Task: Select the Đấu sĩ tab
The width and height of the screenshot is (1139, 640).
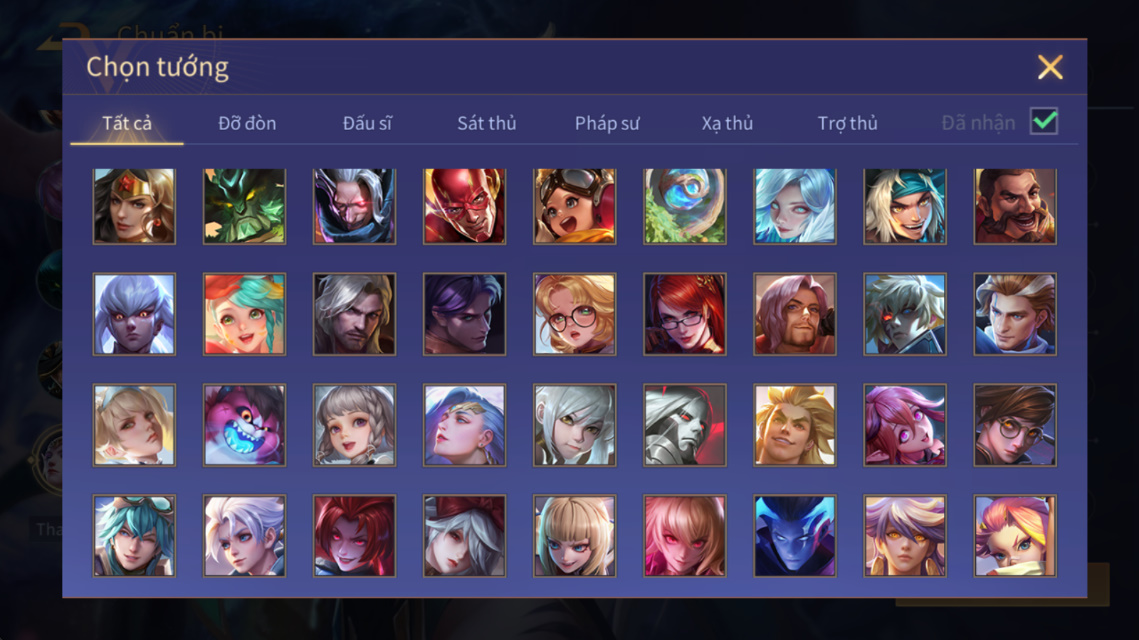Action: pyautogui.click(x=367, y=123)
